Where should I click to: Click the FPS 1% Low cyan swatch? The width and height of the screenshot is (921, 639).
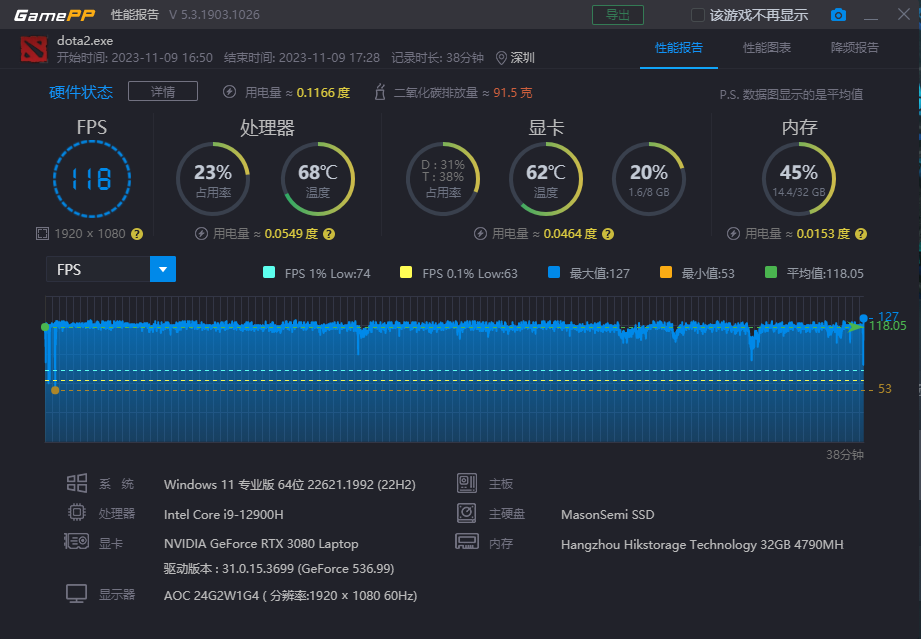[269, 272]
